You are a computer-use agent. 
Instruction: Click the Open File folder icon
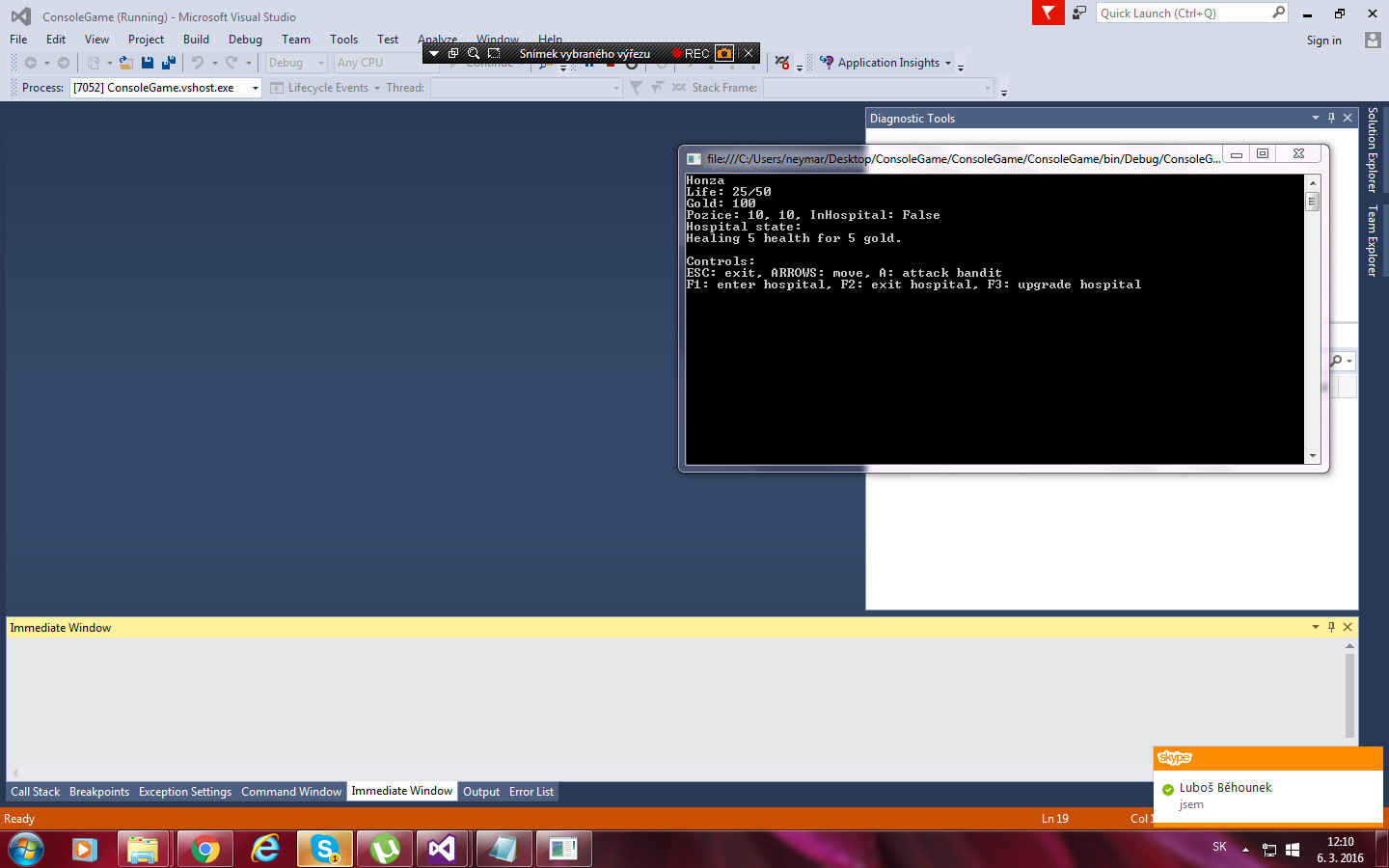125,63
